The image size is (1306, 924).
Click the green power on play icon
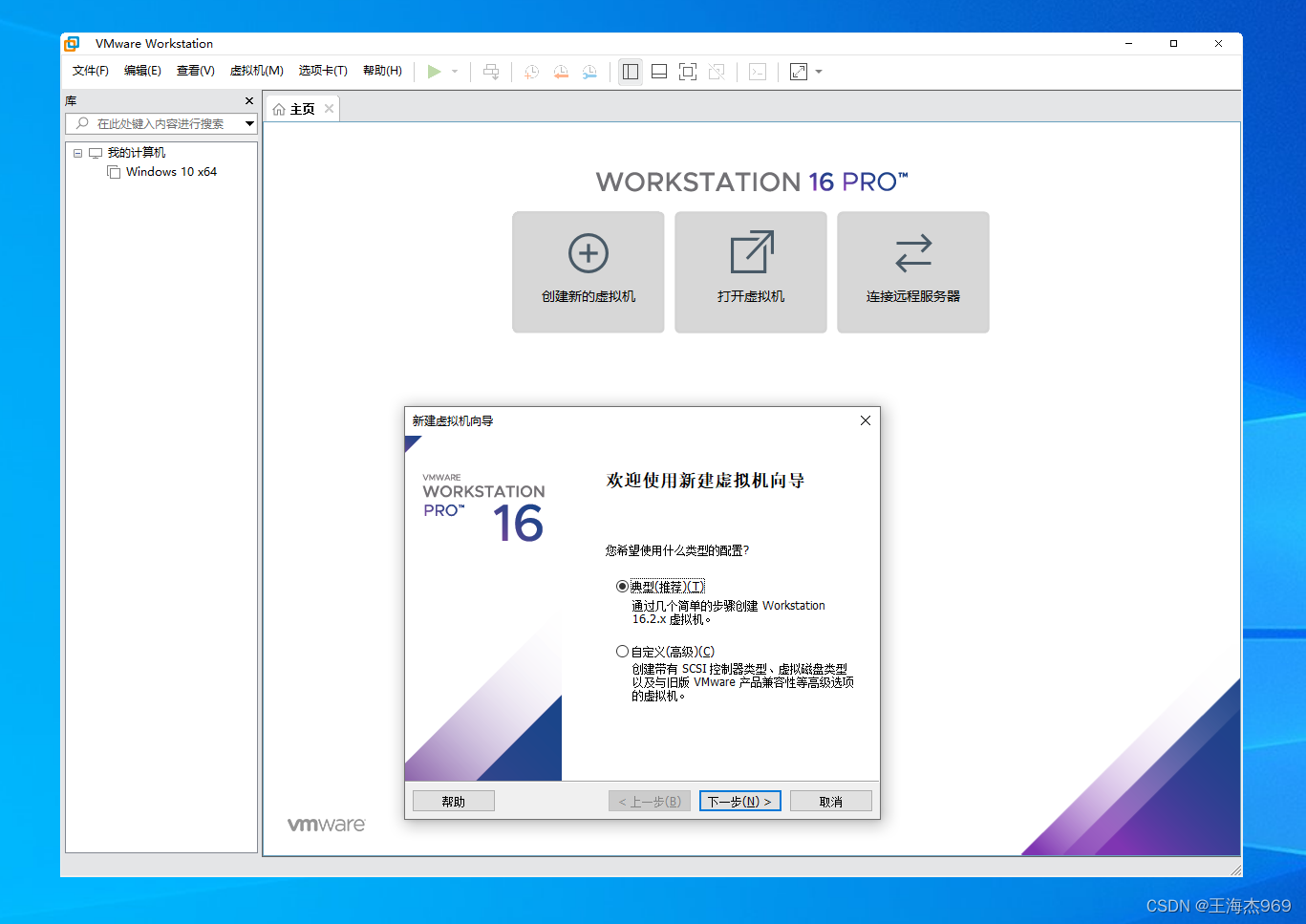click(x=434, y=72)
